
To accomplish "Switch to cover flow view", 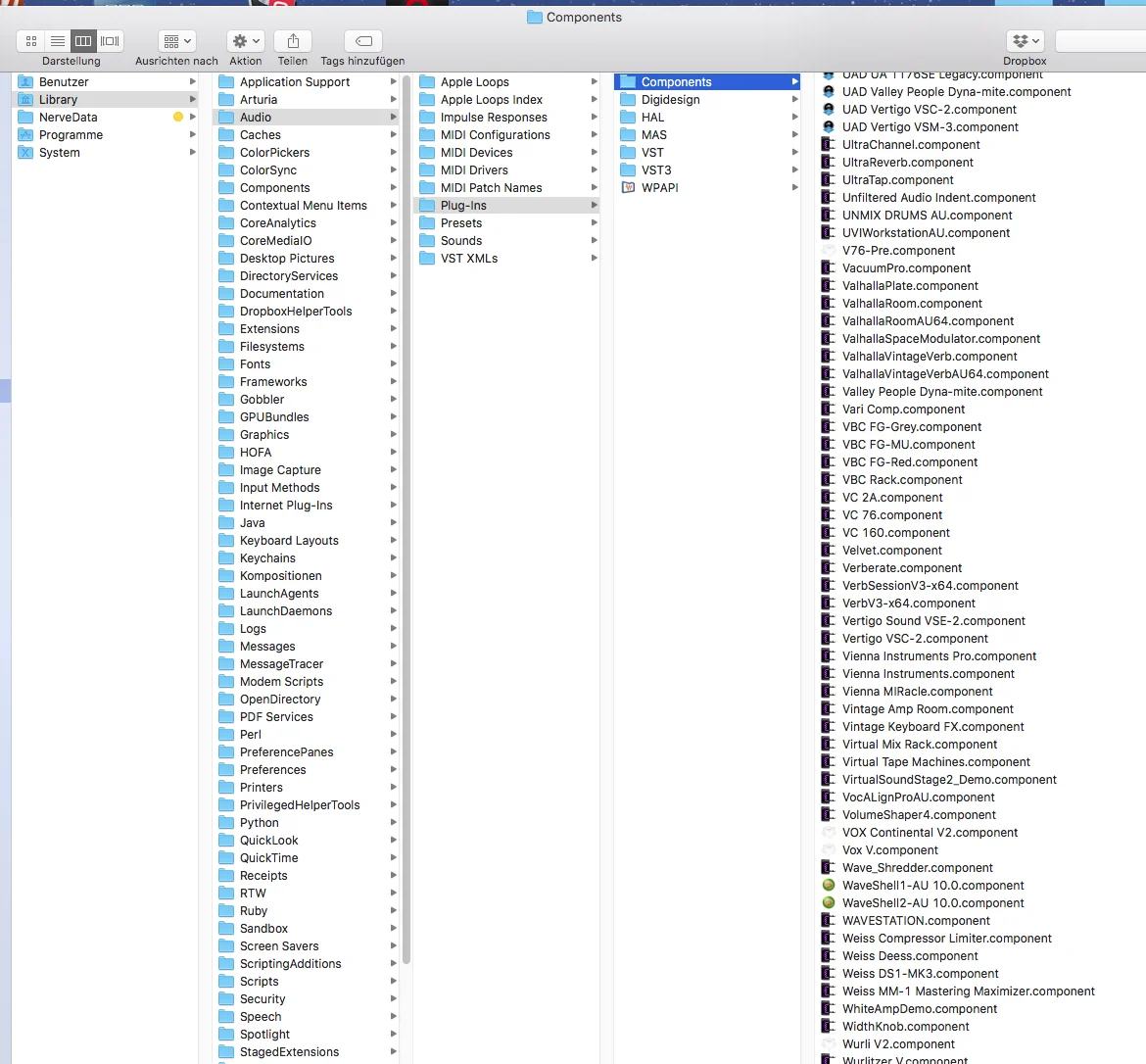I will point(110,41).
